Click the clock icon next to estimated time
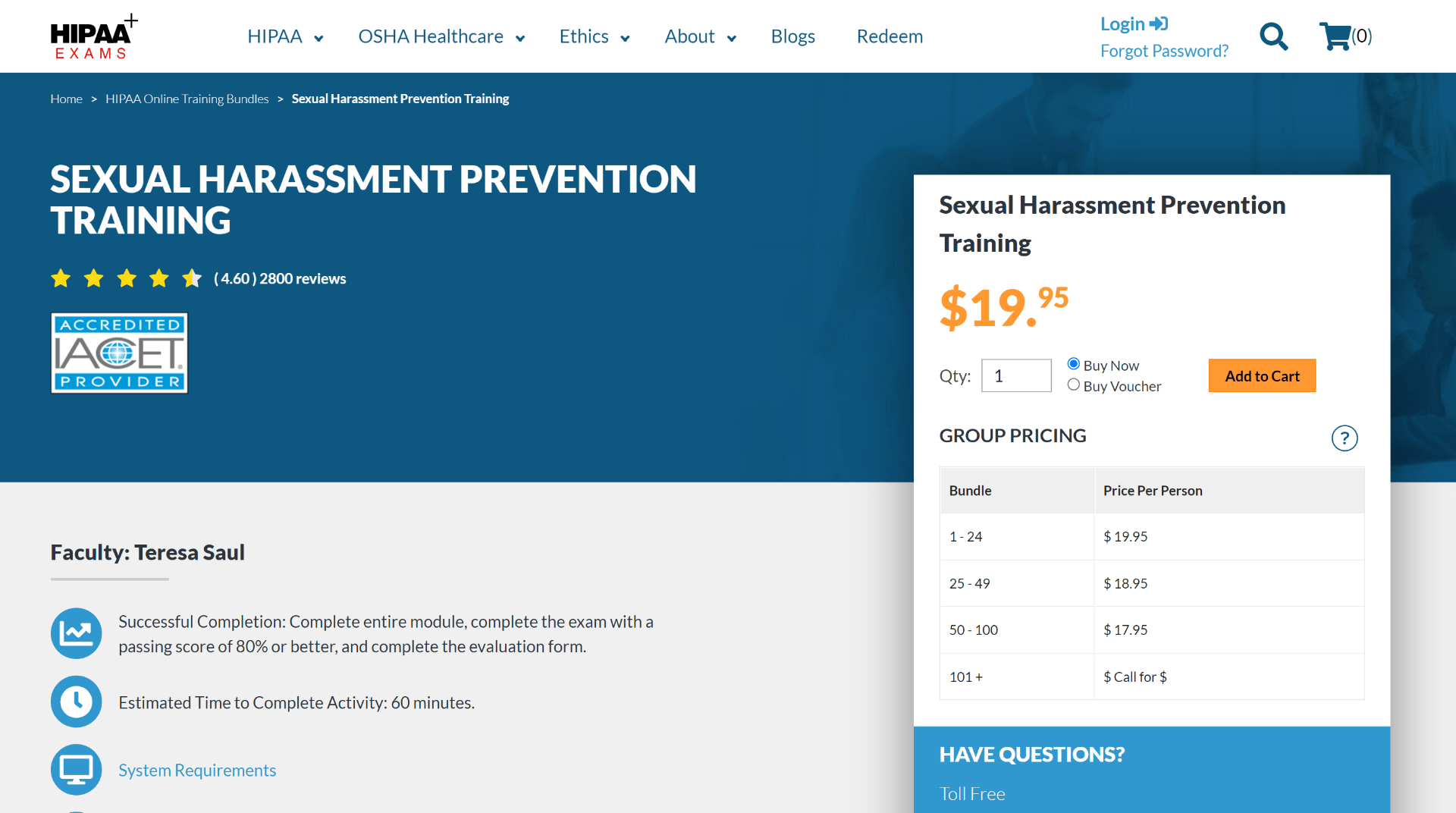 (x=76, y=702)
